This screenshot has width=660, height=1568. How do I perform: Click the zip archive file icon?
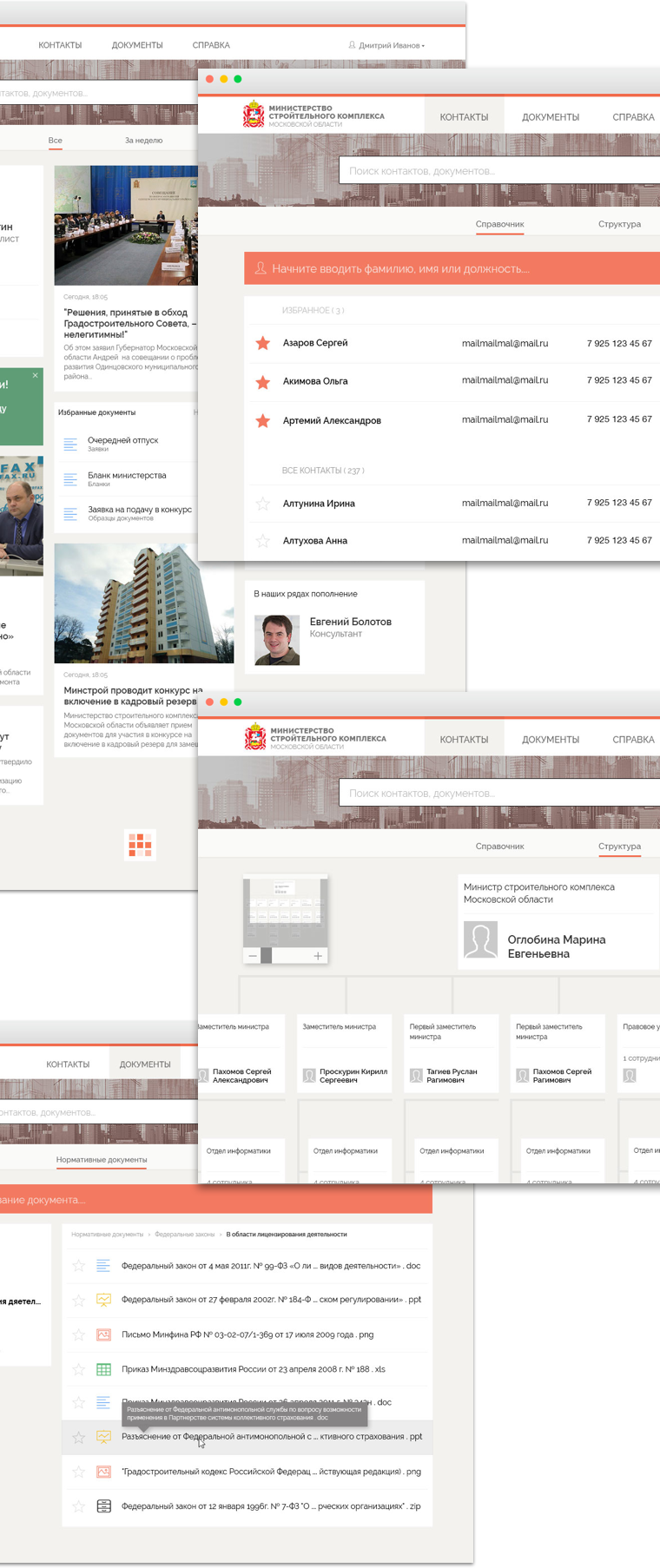click(103, 1506)
